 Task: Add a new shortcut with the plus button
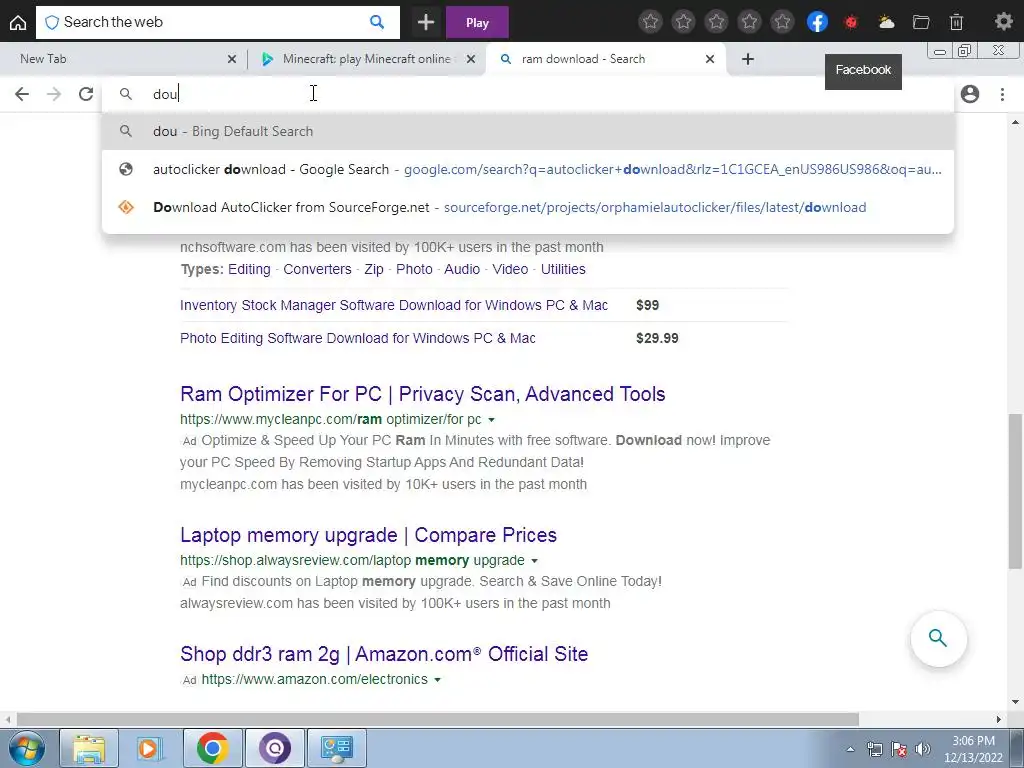(x=426, y=22)
